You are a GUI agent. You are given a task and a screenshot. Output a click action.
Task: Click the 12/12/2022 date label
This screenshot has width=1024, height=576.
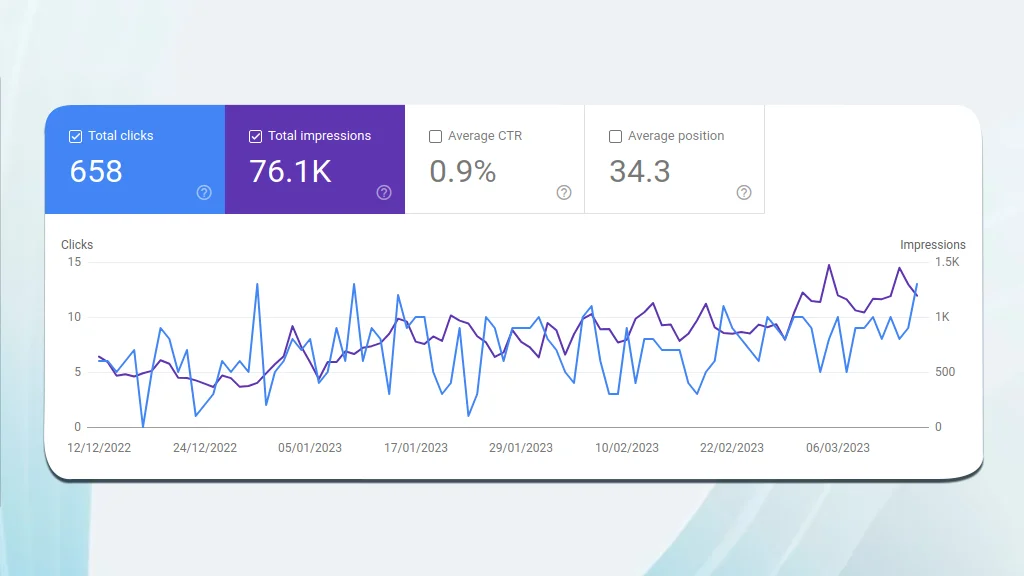[99, 448]
